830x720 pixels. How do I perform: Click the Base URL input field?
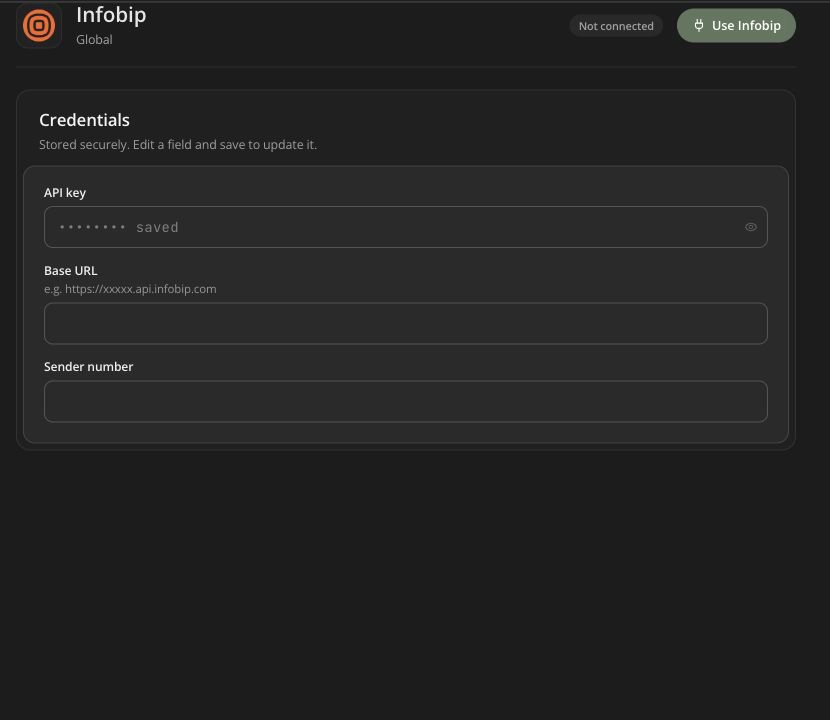405,323
